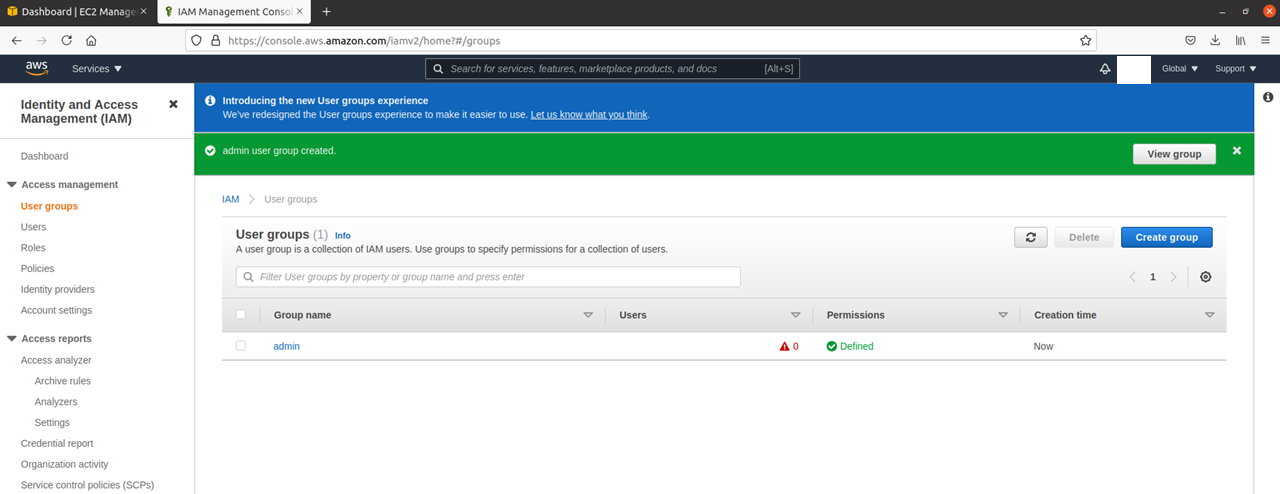Click the Create group button
1280x494 pixels.
point(1167,237)
